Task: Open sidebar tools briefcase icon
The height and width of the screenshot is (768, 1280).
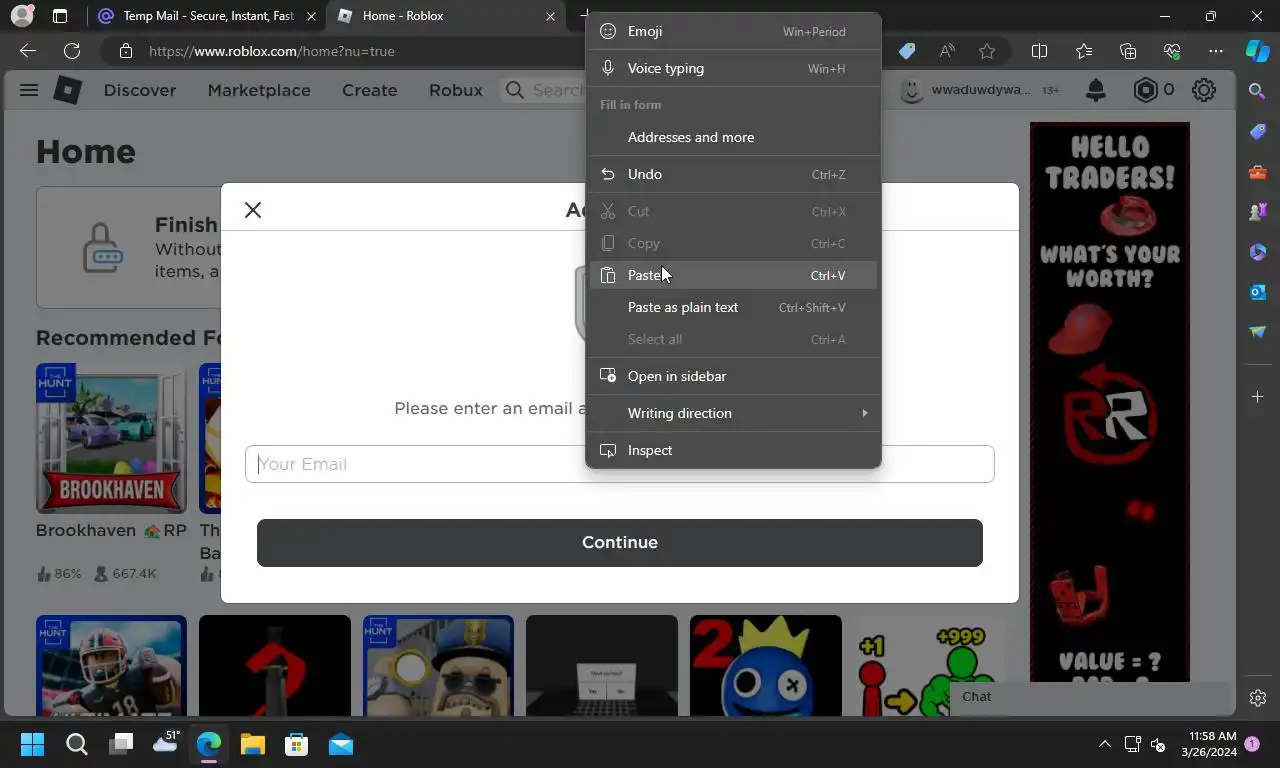Action: coord(1258,172)
